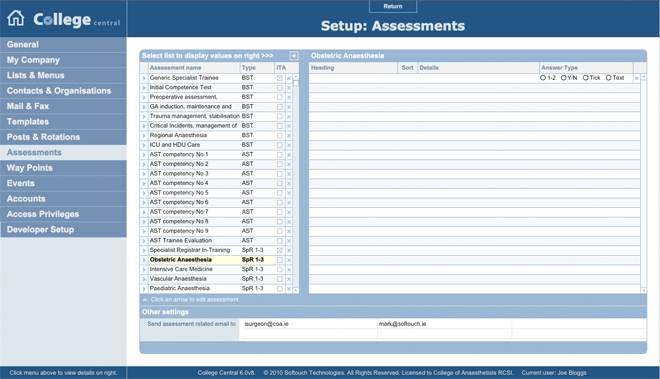The height and width of the screenshot is (379, 660).
Task: Click the empty third email field
Action: click(x=579, y=324)
